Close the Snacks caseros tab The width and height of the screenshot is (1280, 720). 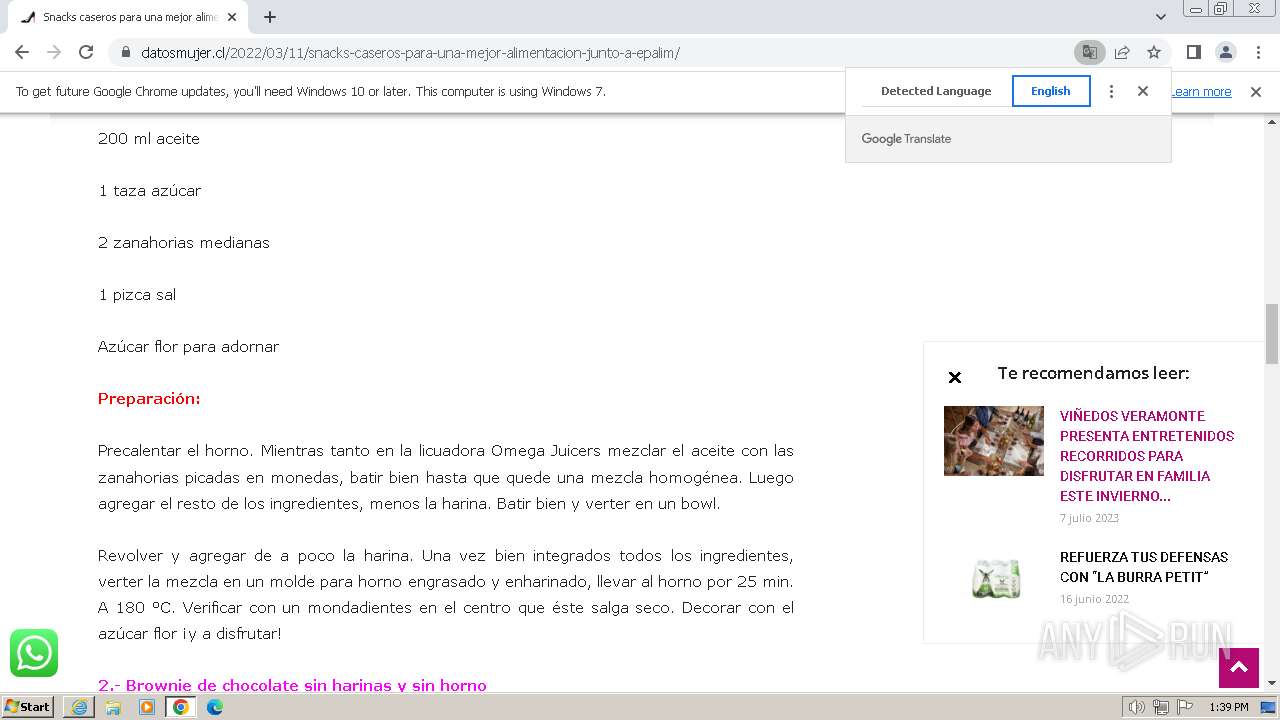point(232,17)
